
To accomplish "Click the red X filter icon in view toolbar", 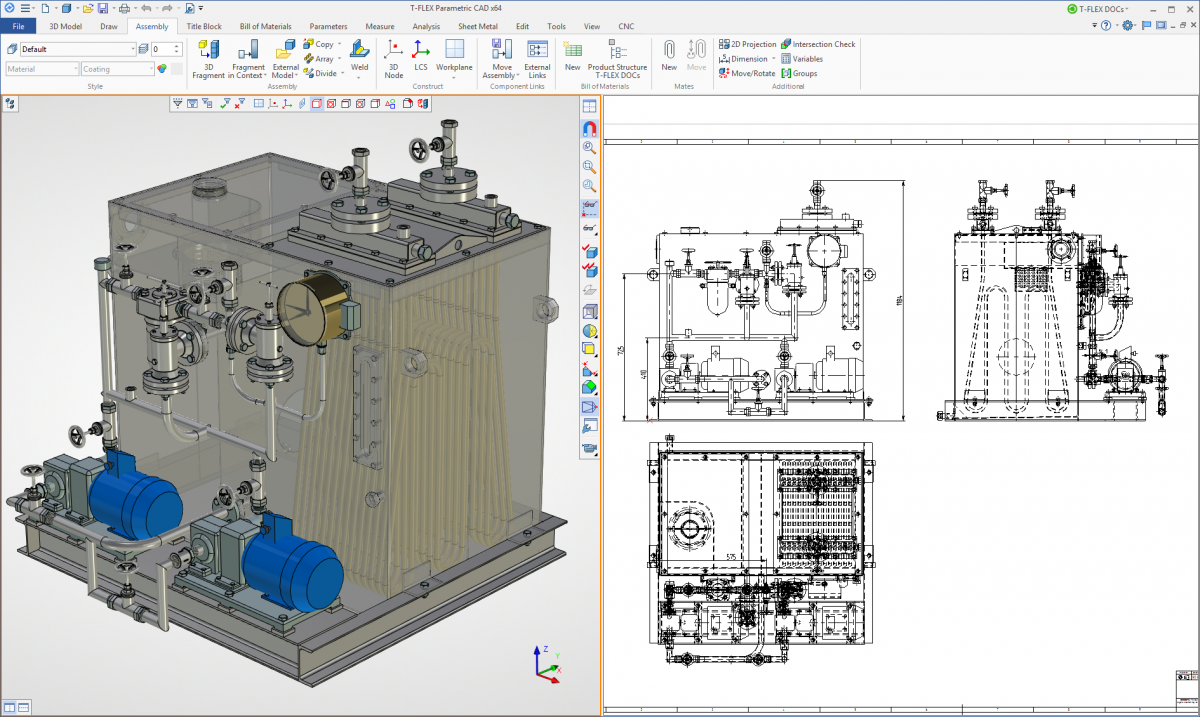I will click(239, 102).
